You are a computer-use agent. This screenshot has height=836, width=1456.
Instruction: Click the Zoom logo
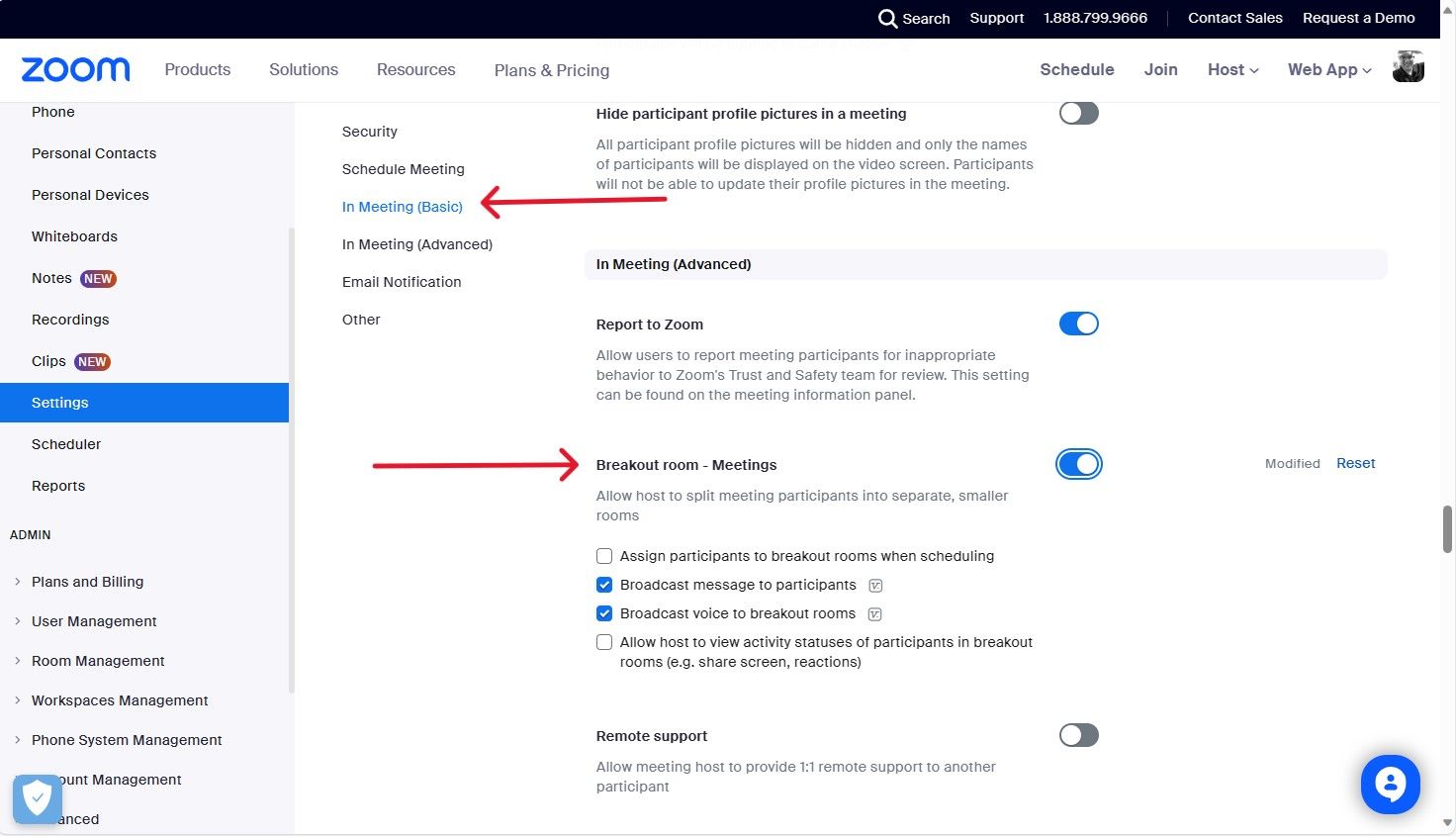click(x=75, y=69)
